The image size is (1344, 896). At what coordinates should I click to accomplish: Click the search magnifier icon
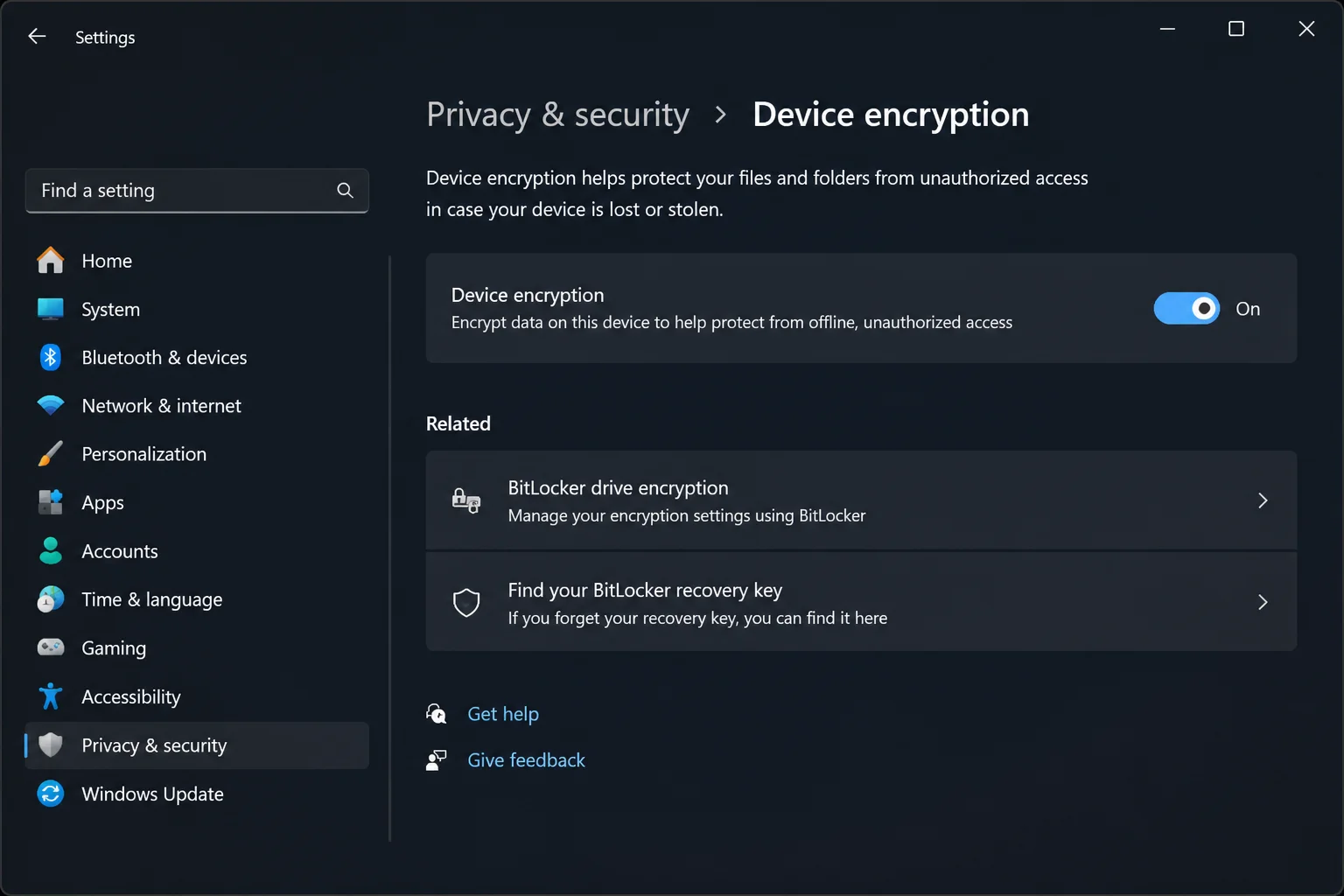tap(345, 191)
